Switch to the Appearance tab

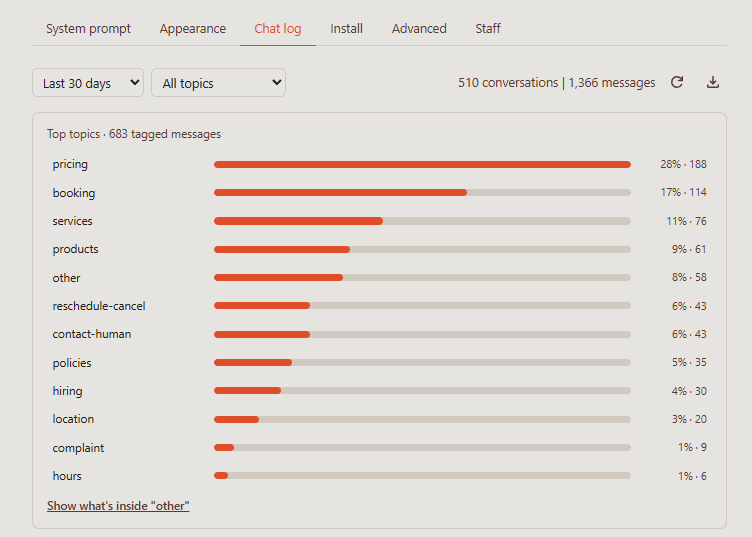pos(193,29)
